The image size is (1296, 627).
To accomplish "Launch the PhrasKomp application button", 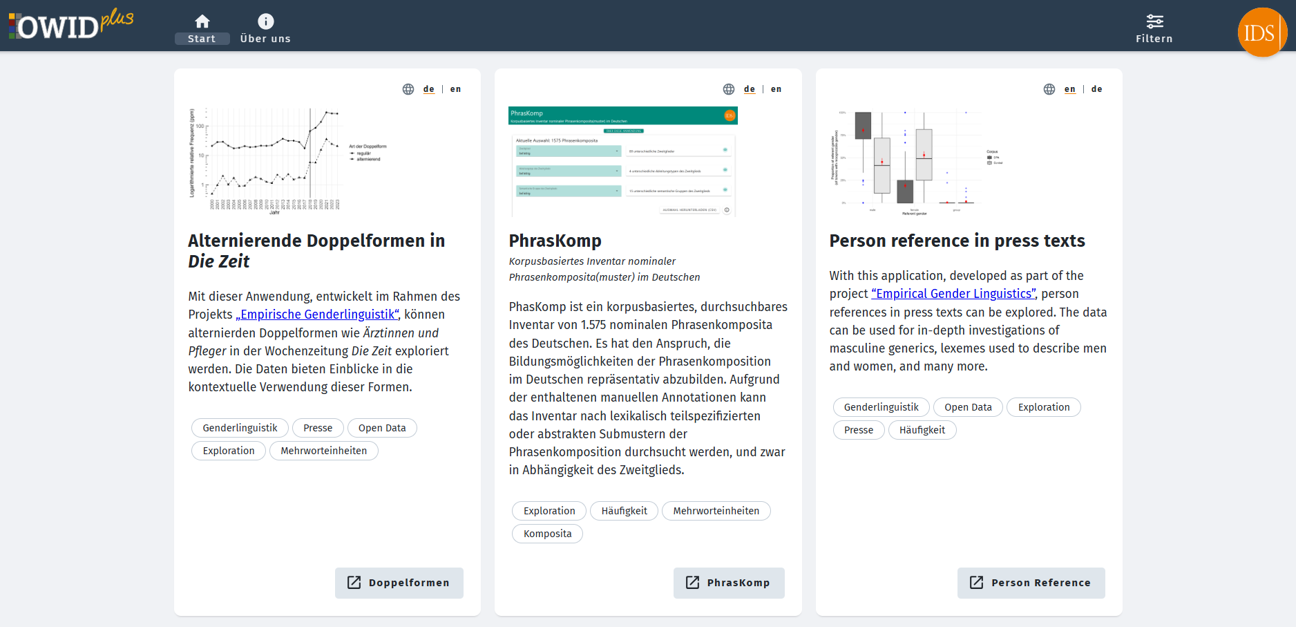I will coord(728,583).
